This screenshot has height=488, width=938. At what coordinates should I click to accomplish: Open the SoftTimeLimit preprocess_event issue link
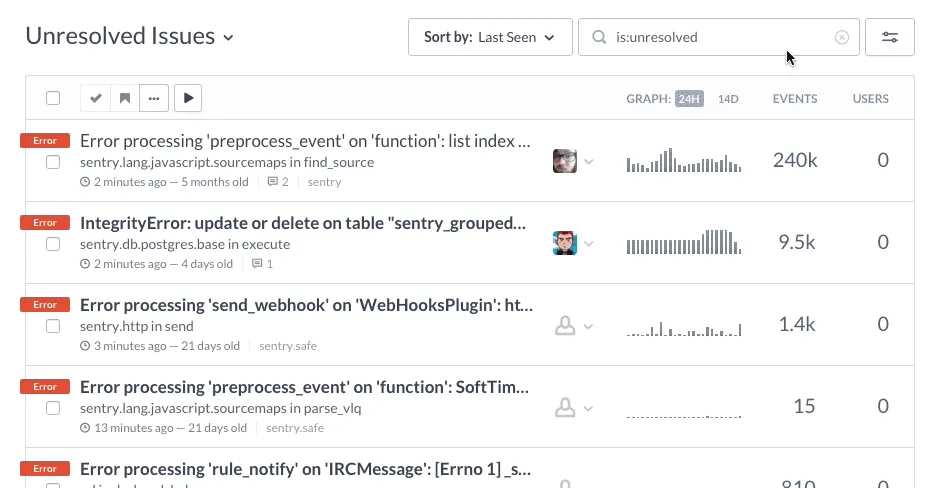(304, 387)
